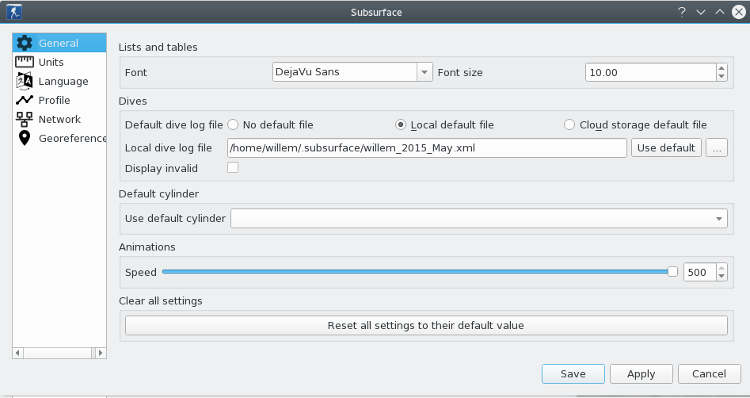750x398 pixels.
Task: Open the Units preferences page
Action: [x=59, y=62]
